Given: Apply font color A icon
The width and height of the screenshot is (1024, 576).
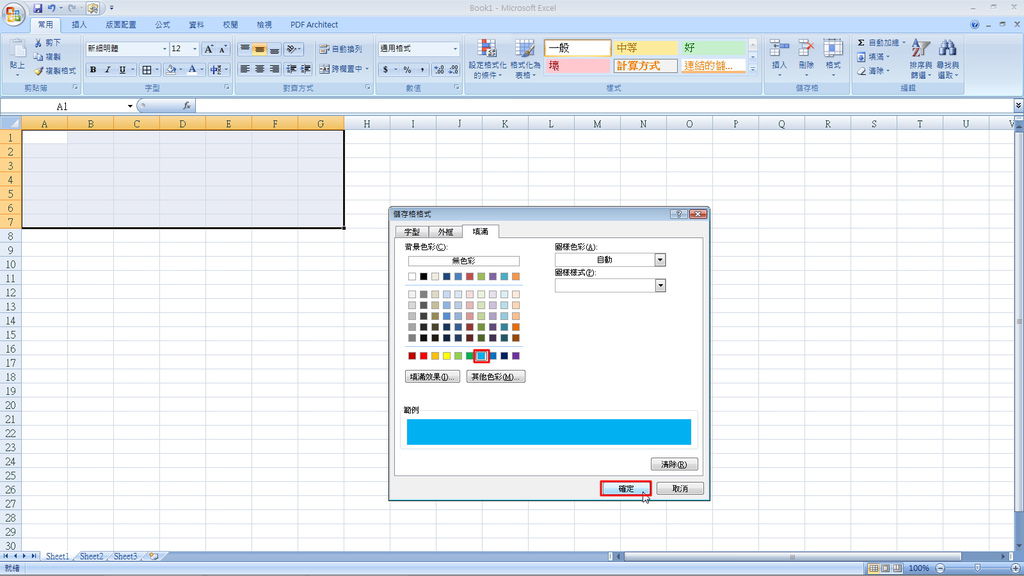Looking at the screenshot, I should point(192,70).
